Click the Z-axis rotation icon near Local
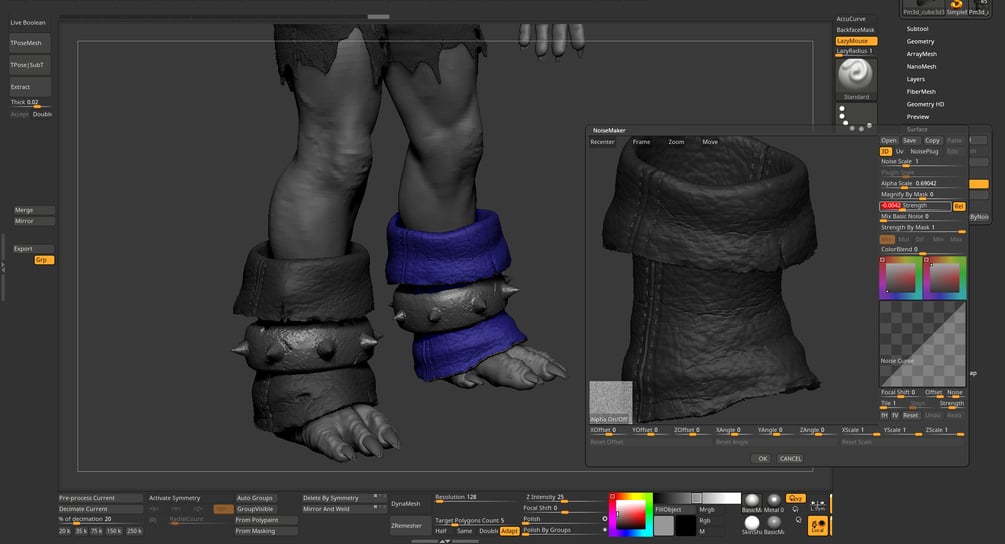The image size is (1005, 544). (799, 520)
